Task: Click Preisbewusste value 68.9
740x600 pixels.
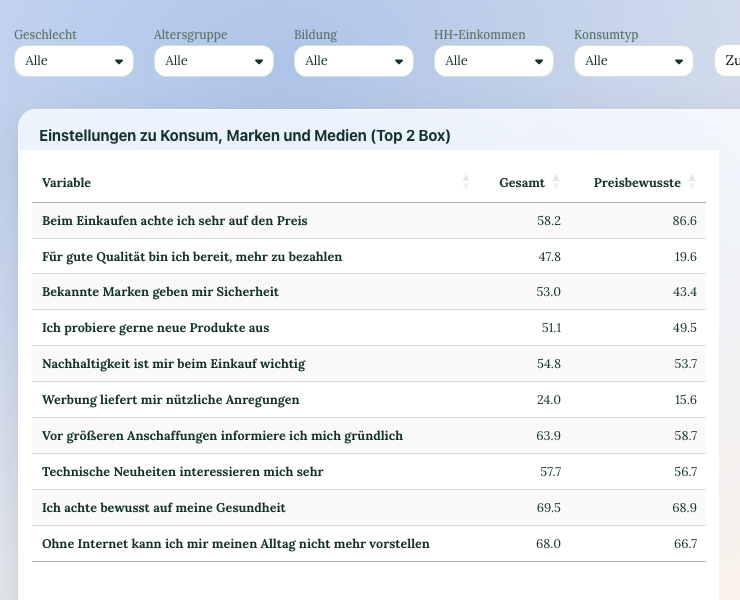Action: pos(684,507)
